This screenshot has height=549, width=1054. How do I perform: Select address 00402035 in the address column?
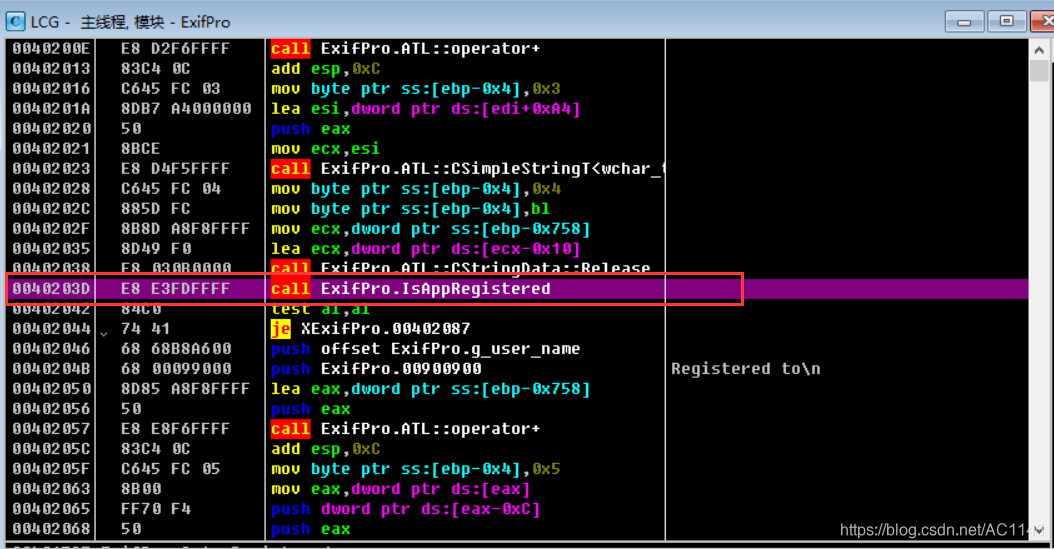tap(51, 249)
